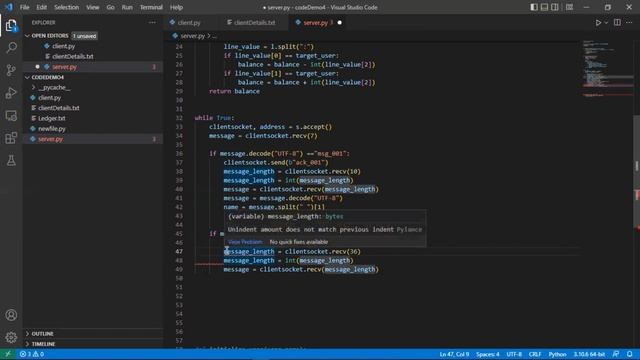640x360 pixels.
Task: Open the Go menu
Action: click(111, 7)
